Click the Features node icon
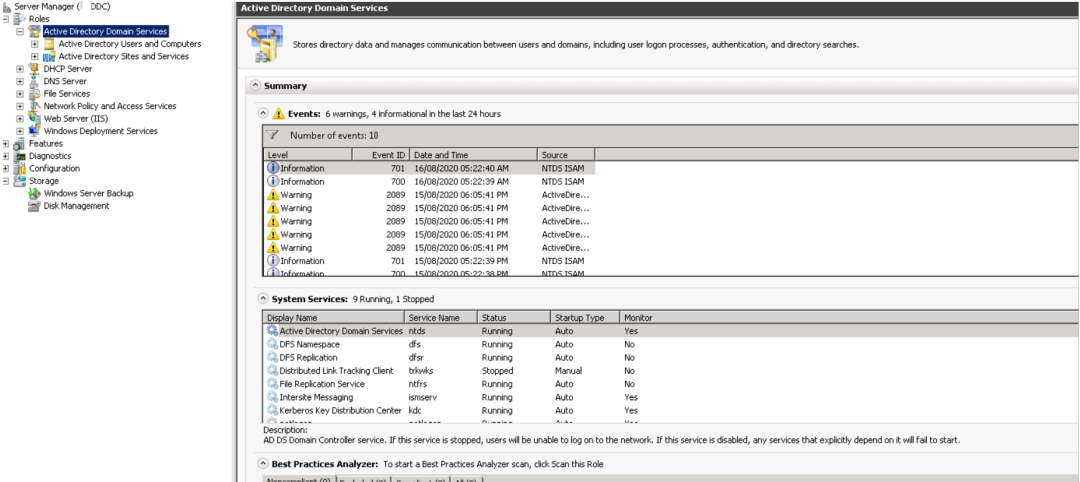The image size is (1080, 482). click(19, 143)
